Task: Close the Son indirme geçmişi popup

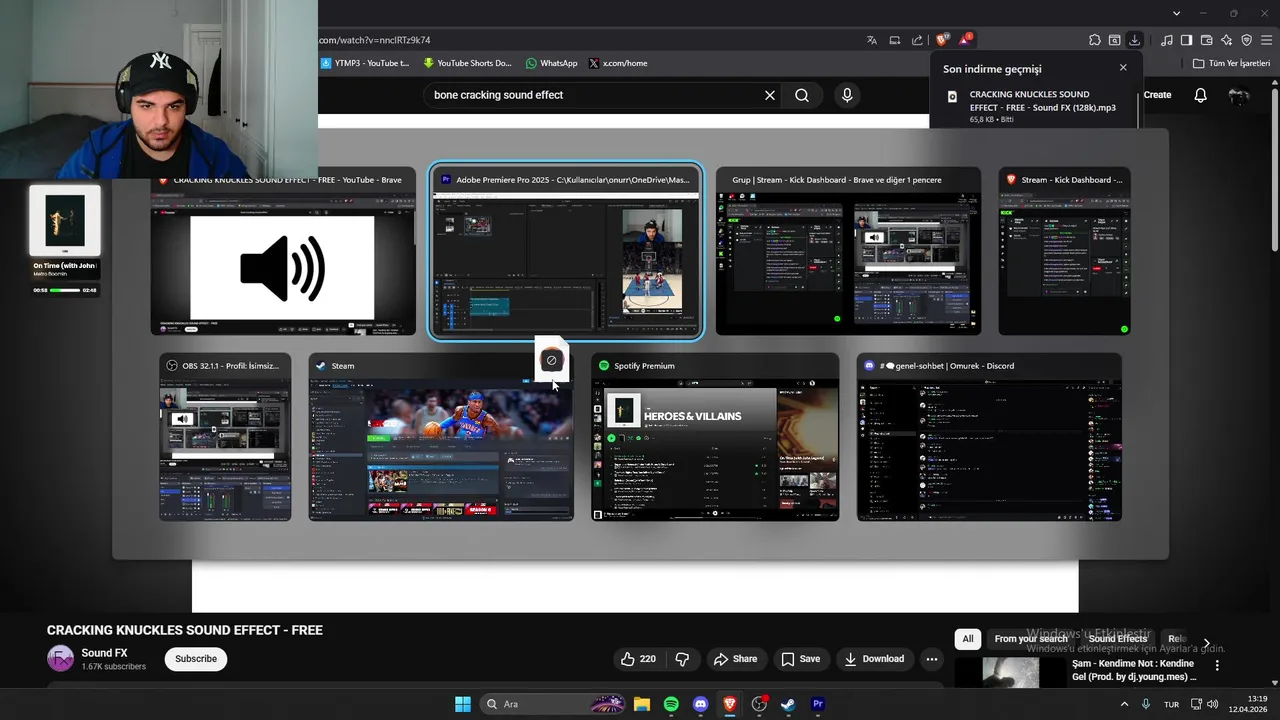Action: tap(1123, 68)
